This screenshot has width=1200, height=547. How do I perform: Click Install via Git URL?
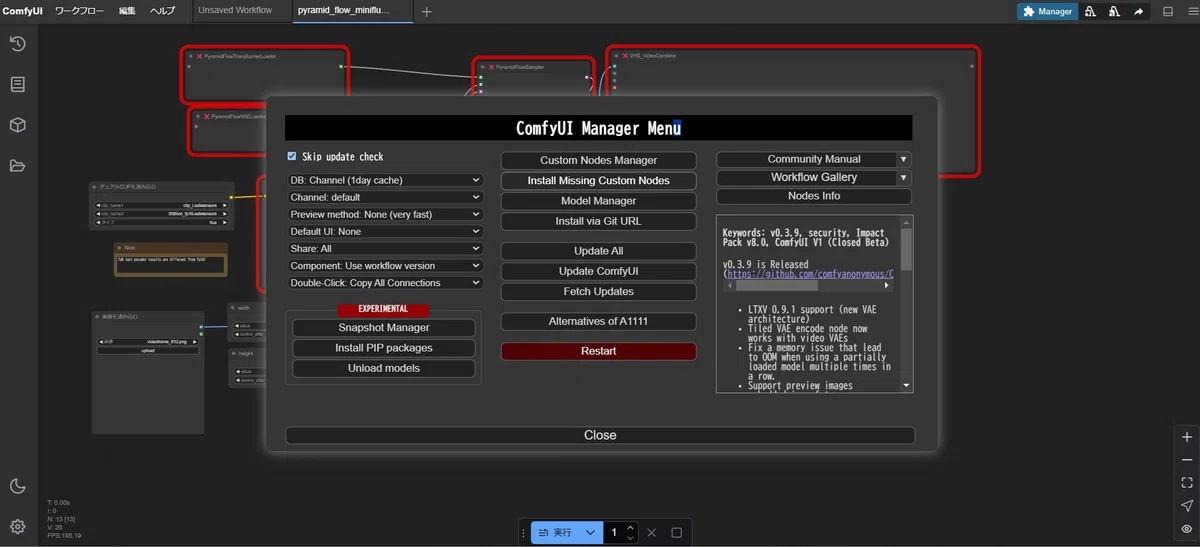pos(598,221)
